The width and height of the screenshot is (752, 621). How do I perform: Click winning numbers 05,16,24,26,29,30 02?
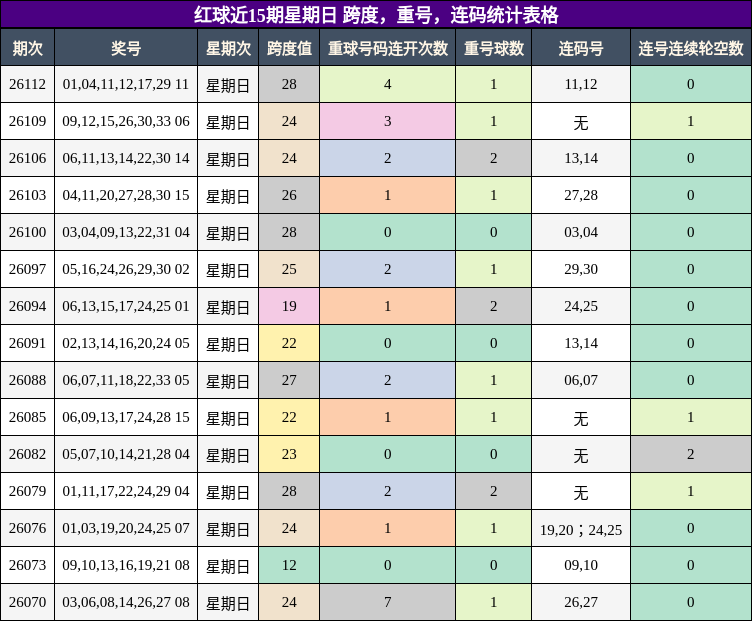click(x=126, y=269)
